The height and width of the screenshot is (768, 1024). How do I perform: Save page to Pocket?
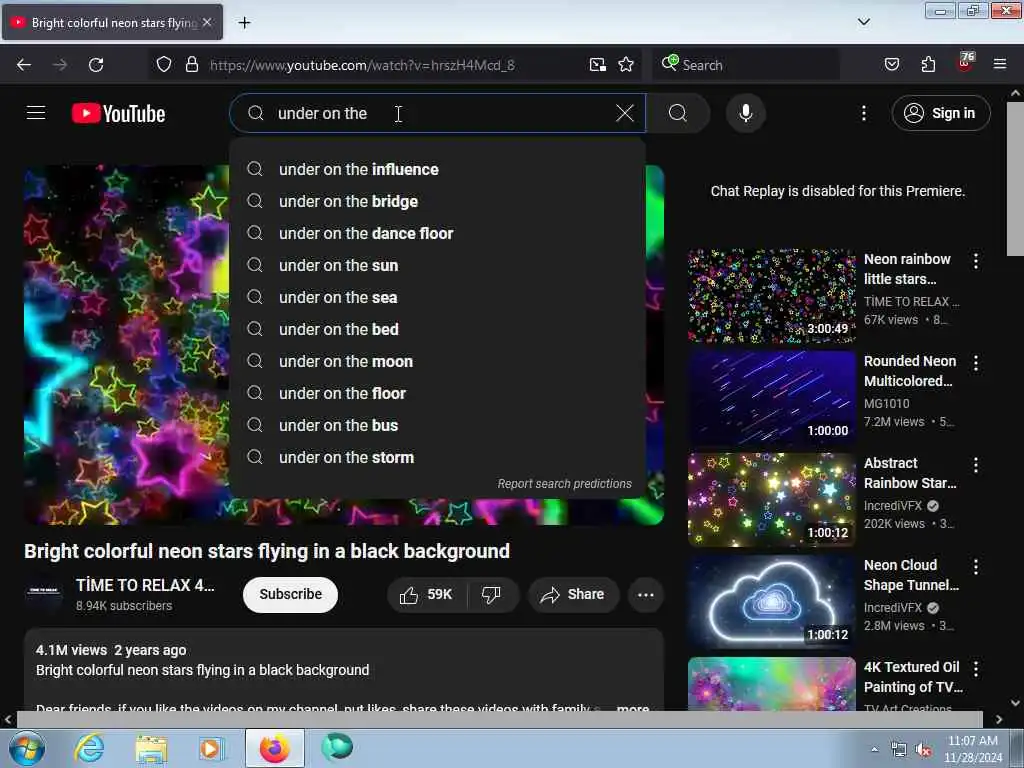pyautogui.click(x=892, y=65)
